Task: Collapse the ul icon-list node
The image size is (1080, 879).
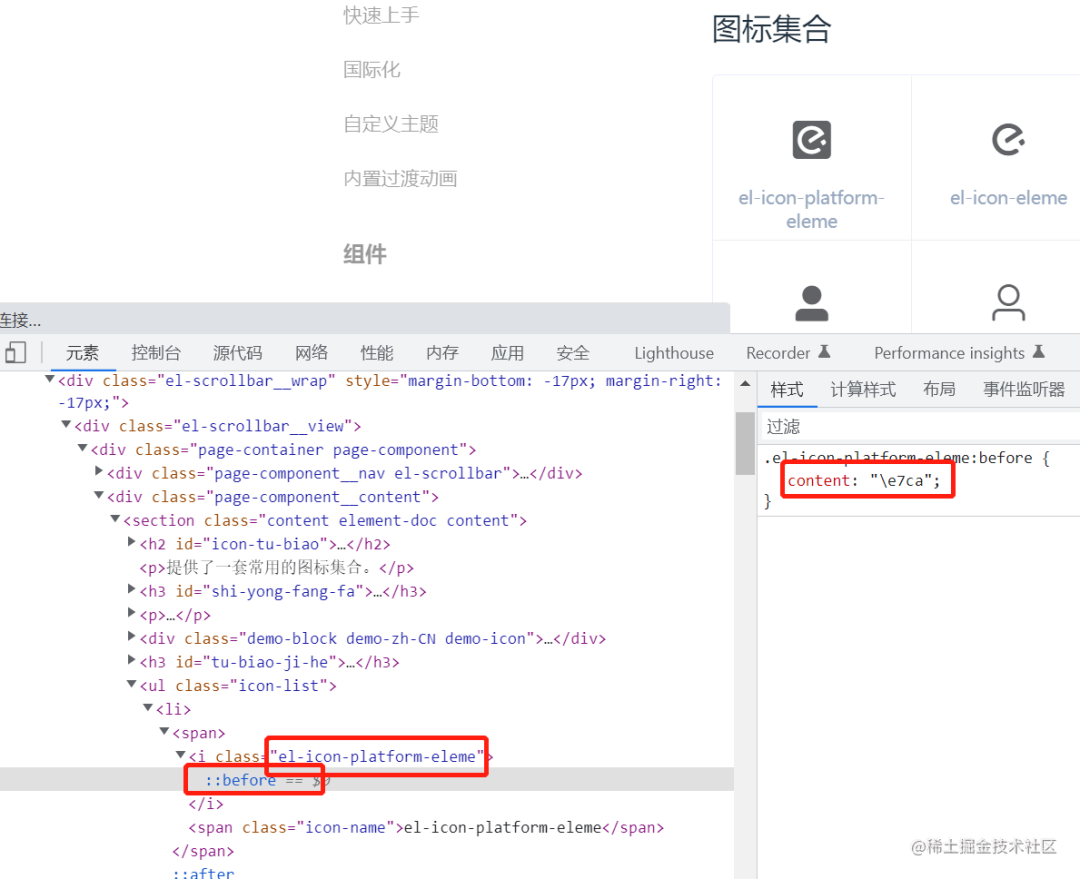Action: (132, 684)
